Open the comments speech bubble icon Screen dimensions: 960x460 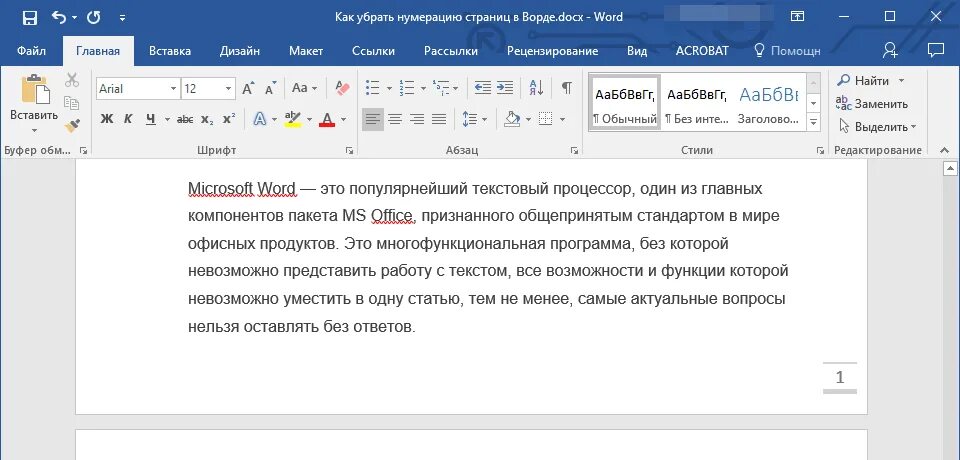(935, 50)
